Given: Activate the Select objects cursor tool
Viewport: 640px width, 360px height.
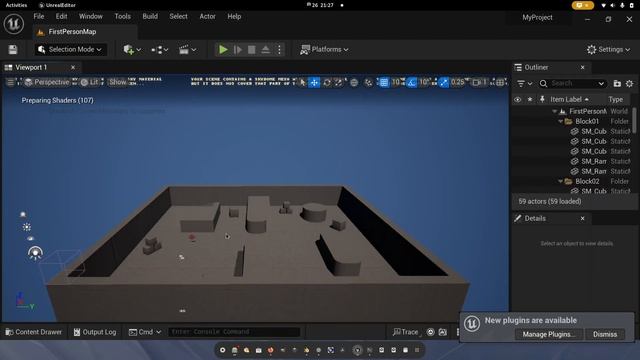Looking at the screenshot, I should point(302,83).
